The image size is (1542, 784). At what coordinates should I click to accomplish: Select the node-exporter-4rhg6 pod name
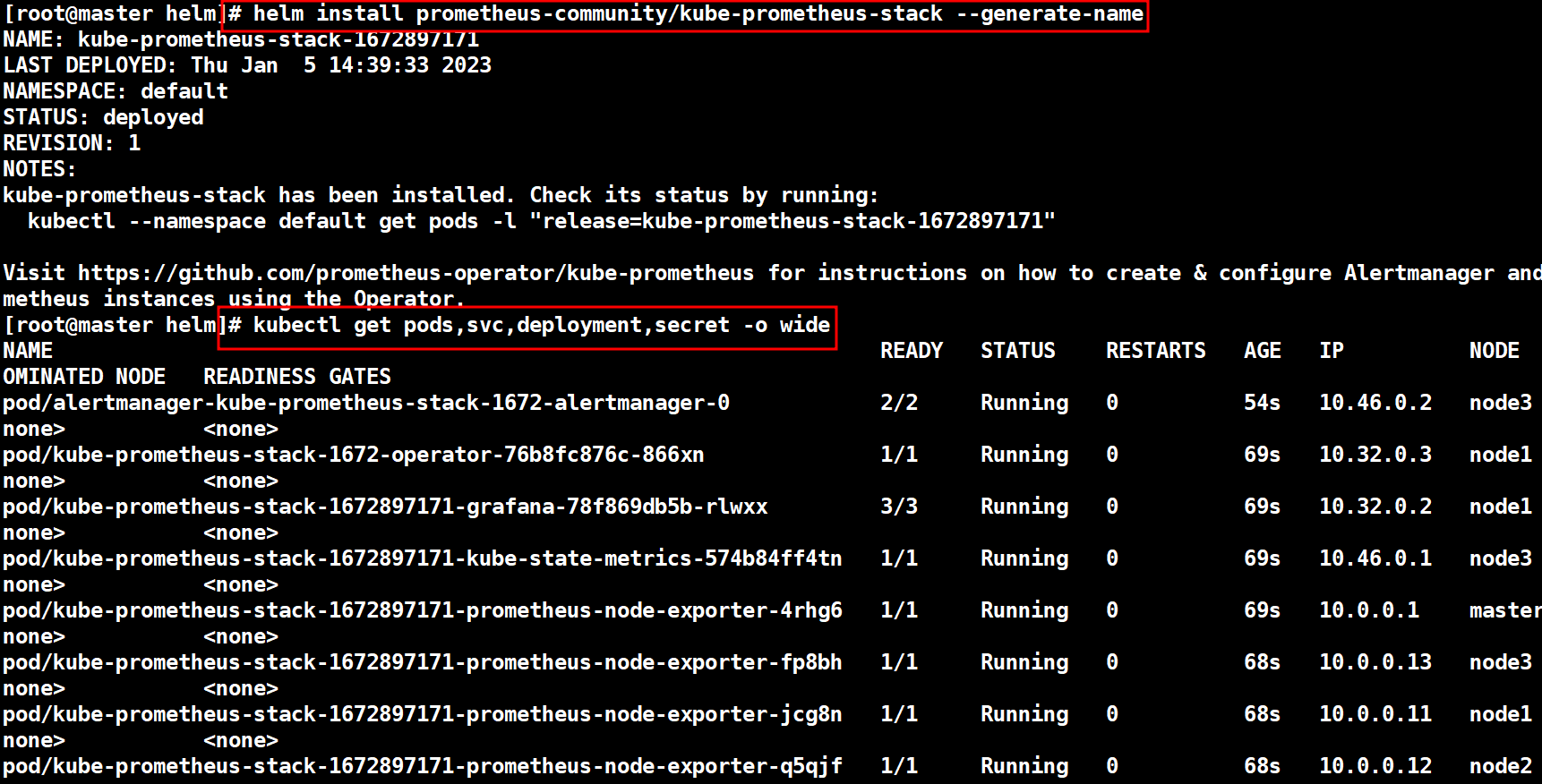(423, 610)
